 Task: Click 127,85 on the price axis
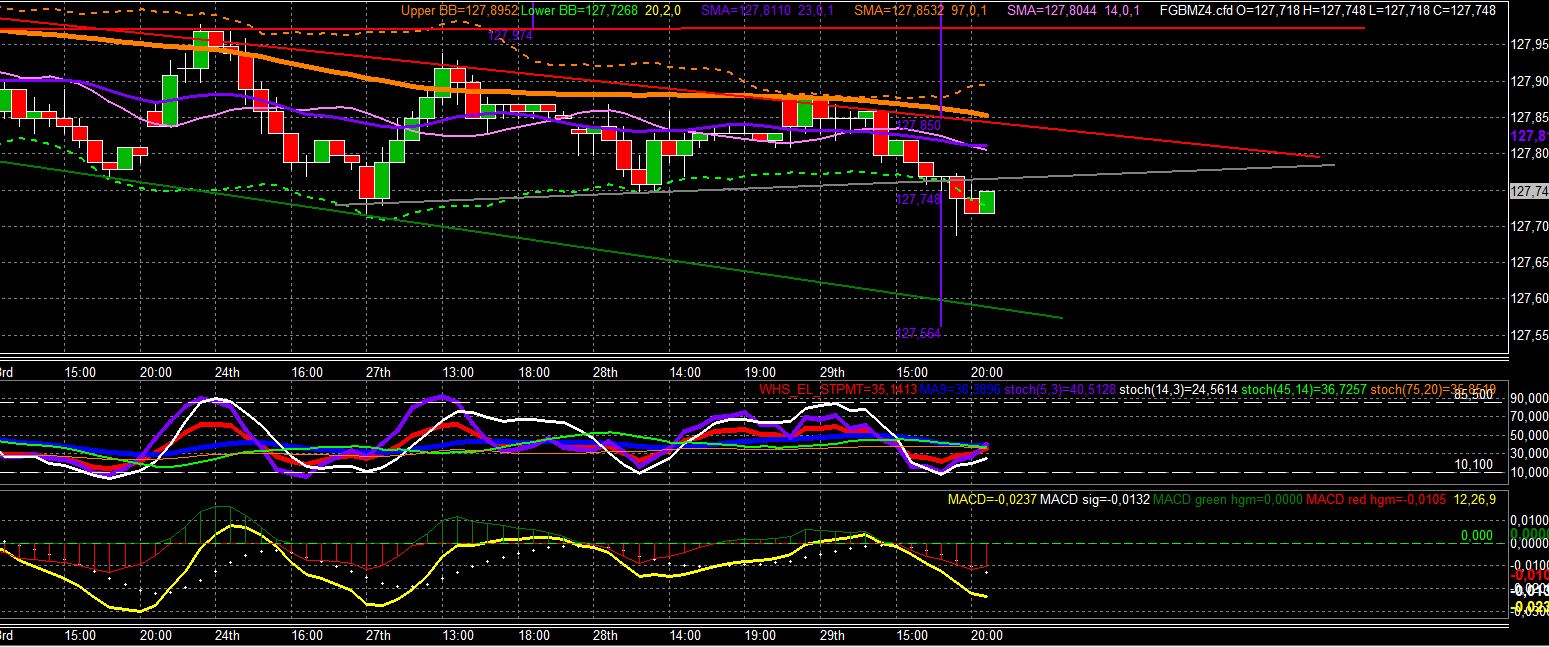click(1529, 117)
